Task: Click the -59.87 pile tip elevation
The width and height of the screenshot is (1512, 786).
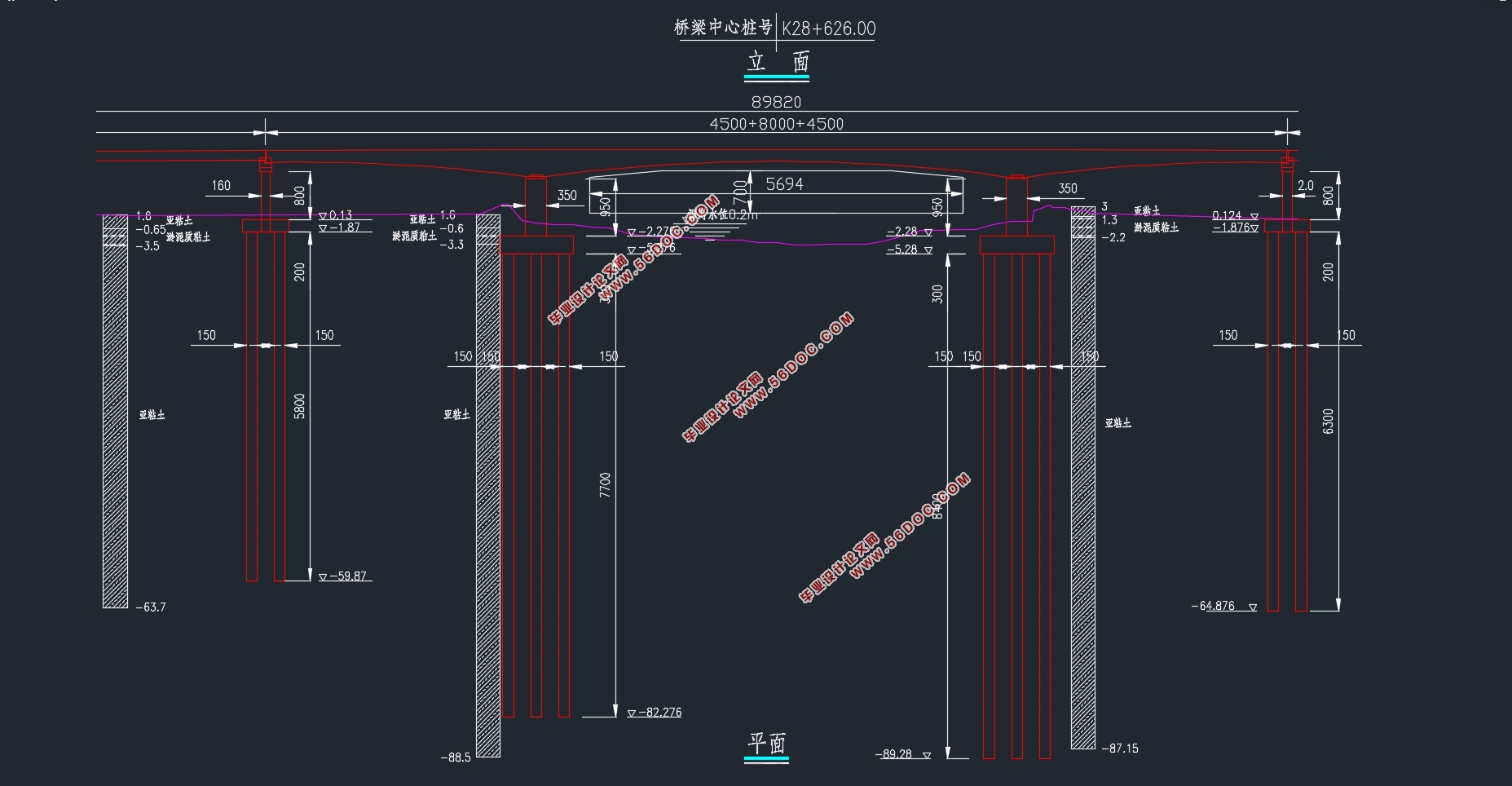Action: pyautogui.click(x=348, y=576)
